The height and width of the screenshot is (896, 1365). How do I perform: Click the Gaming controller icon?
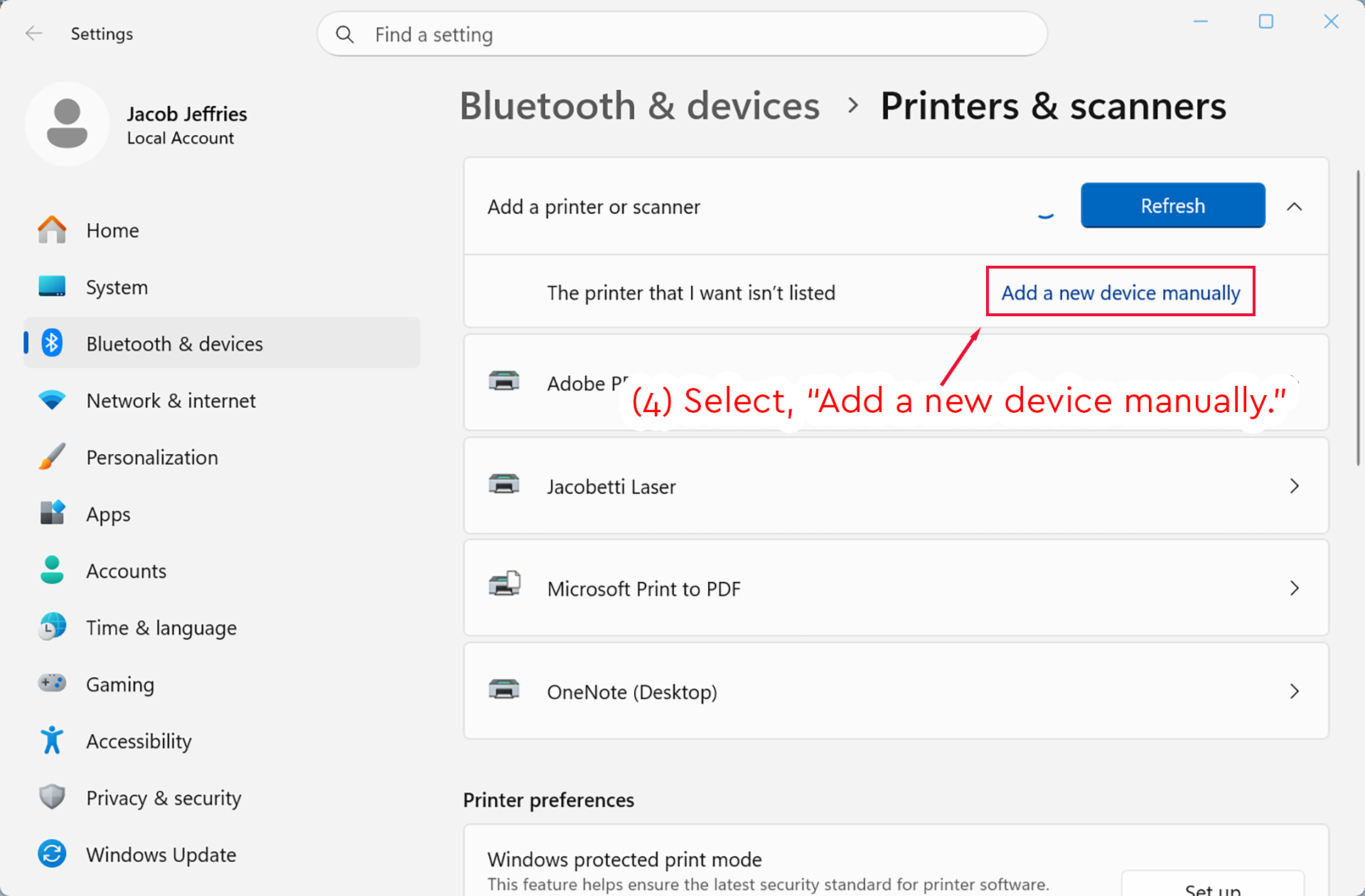(52, 684)
